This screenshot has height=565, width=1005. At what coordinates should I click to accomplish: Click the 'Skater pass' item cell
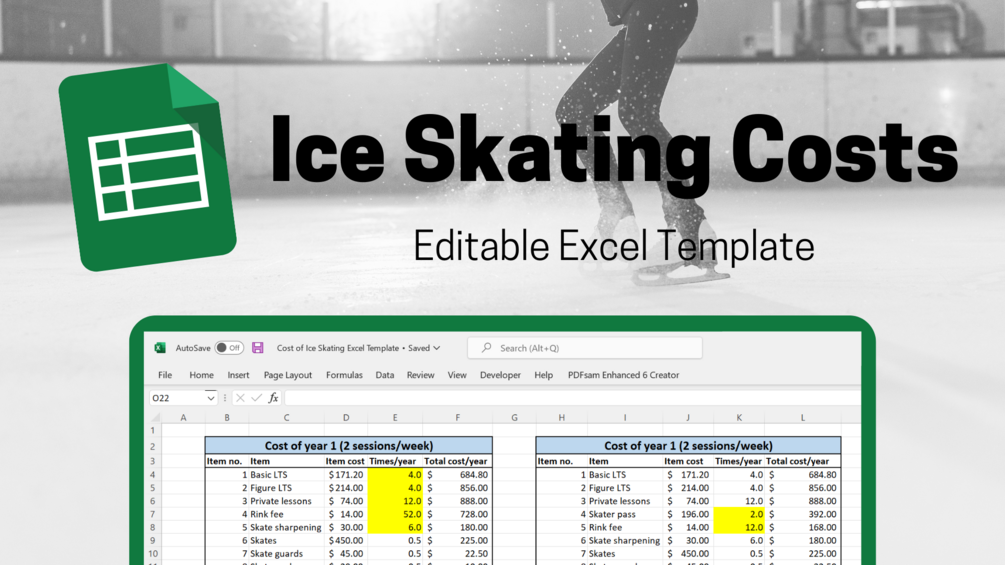tap(612, 514)
